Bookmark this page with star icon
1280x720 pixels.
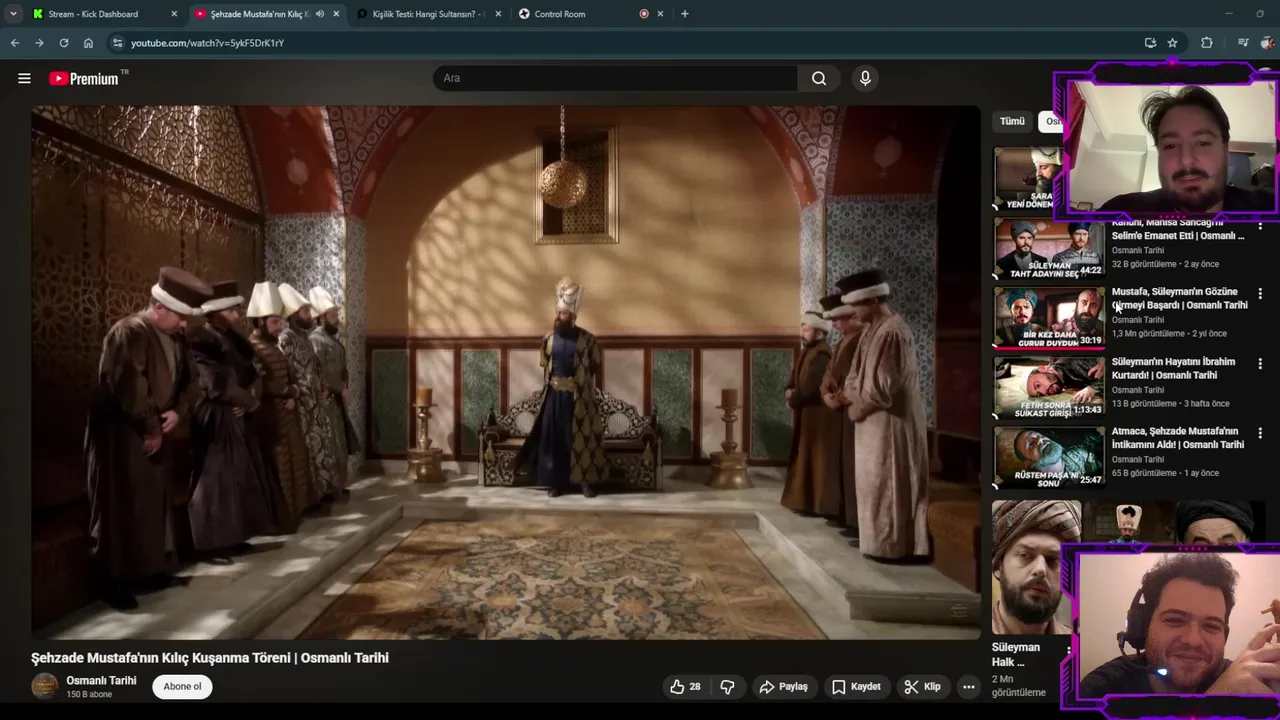[1172, 43]
